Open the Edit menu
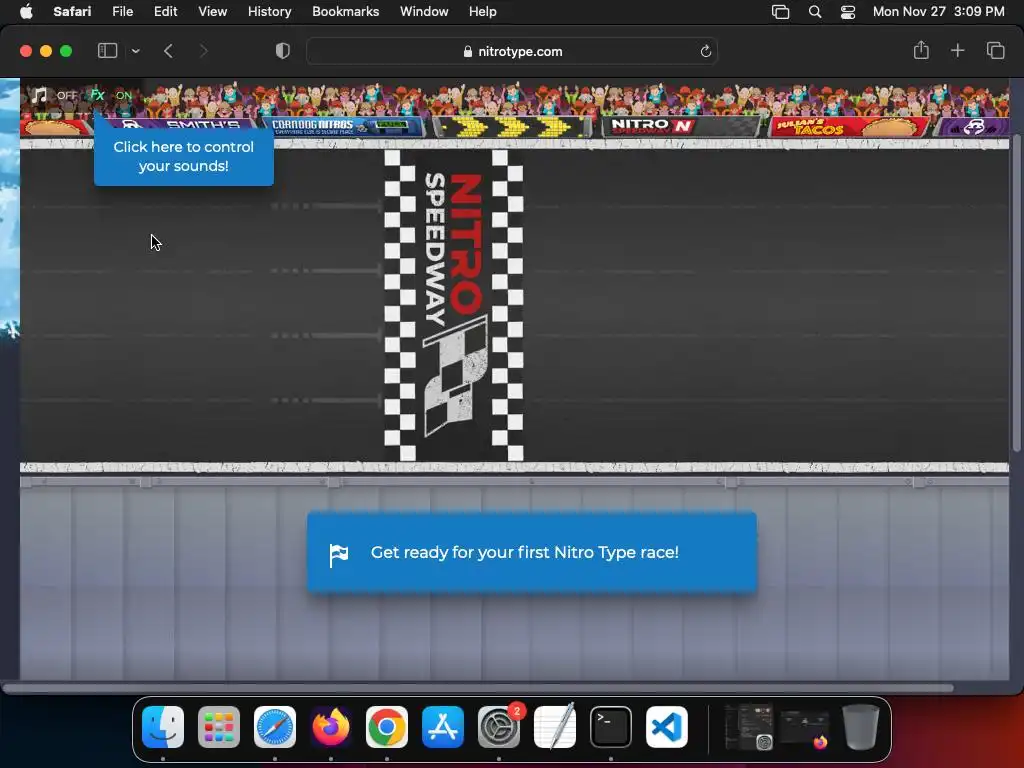 pos(165,11)
